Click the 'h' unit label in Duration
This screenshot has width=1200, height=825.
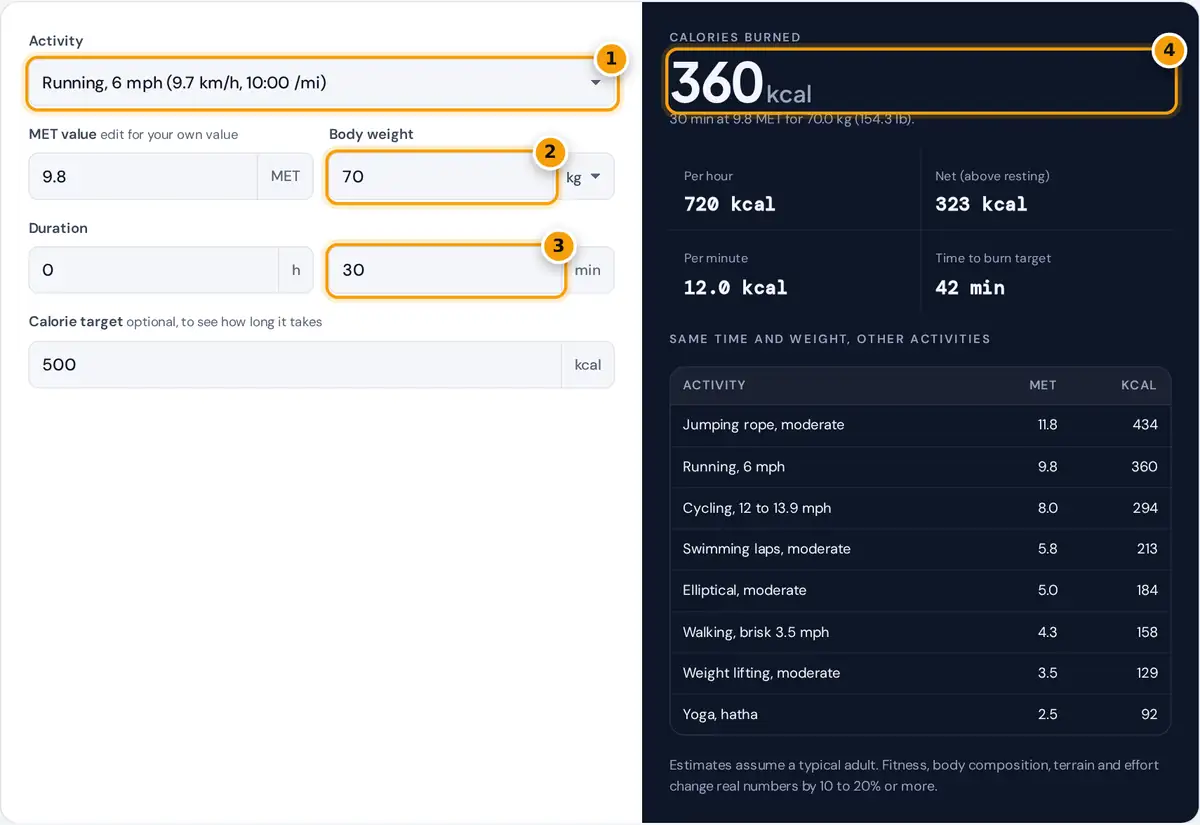(296, 270)
